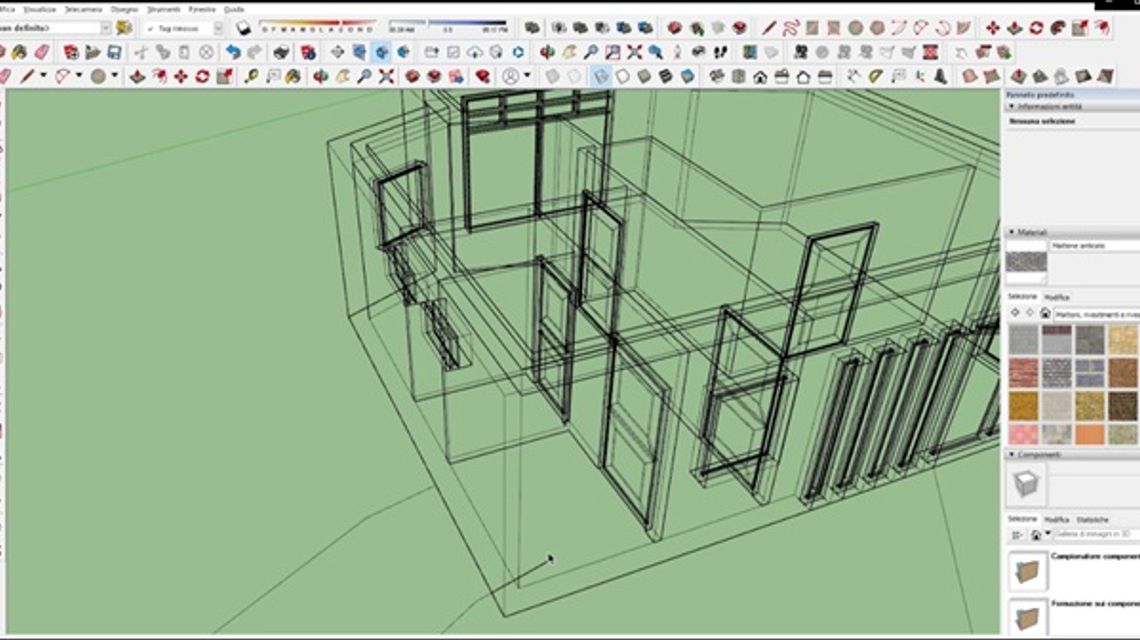The image size is (1140, 640).
Task: Pick the red brick material swatch
Action: point(1022,373)
